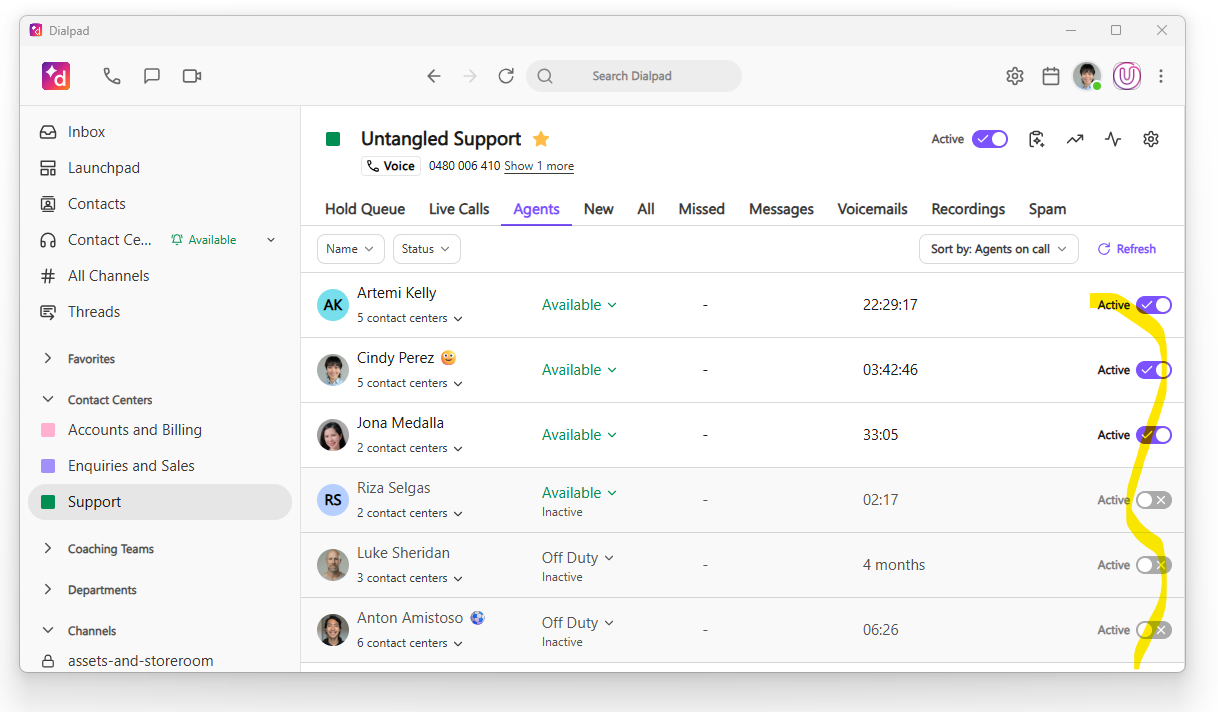Click the Refresh button

(x=1127, y=249)
